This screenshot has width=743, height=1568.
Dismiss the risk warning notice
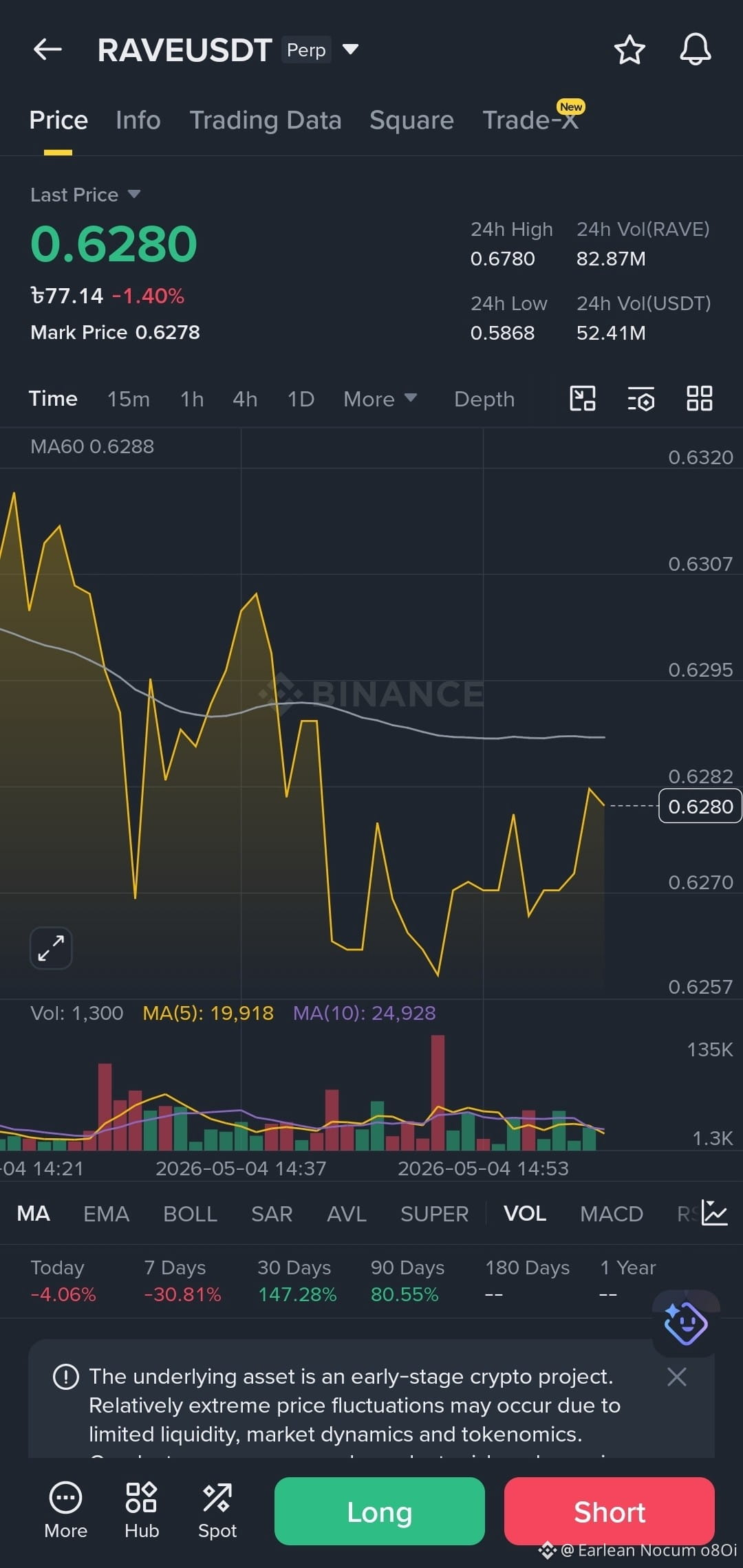point(677,1377)
